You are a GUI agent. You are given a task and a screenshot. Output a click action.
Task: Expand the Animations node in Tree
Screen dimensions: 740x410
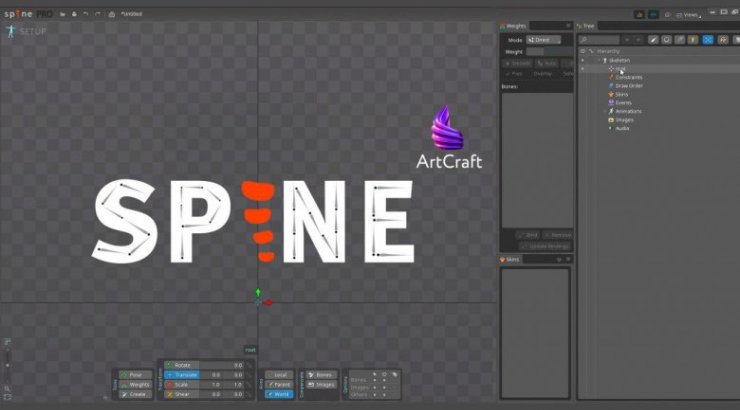(x=605, y=111)
